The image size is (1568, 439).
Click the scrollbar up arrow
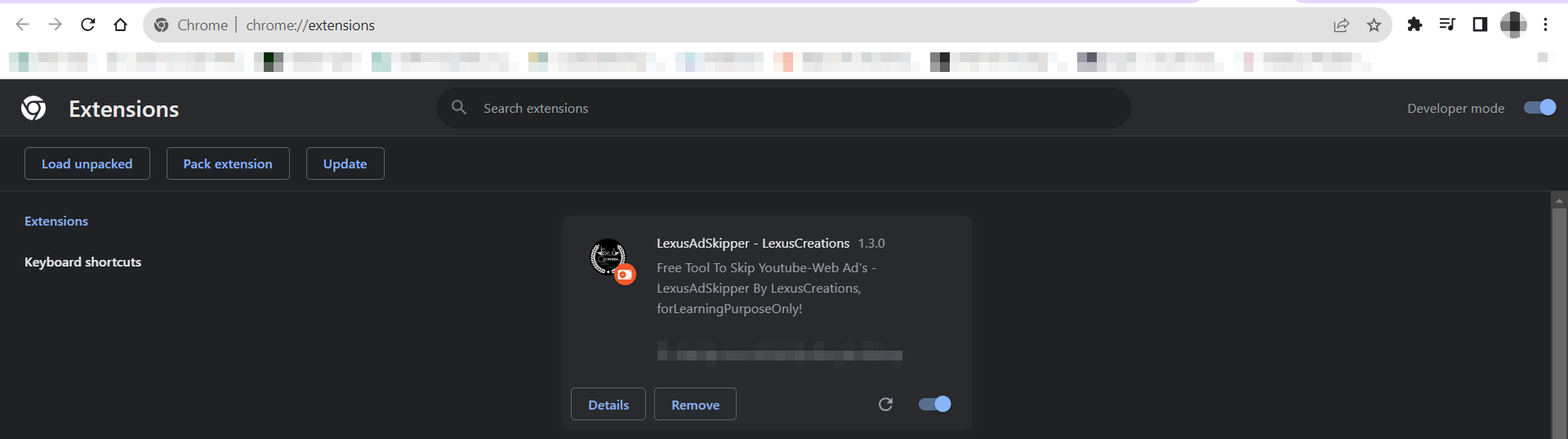(1559, 200)
